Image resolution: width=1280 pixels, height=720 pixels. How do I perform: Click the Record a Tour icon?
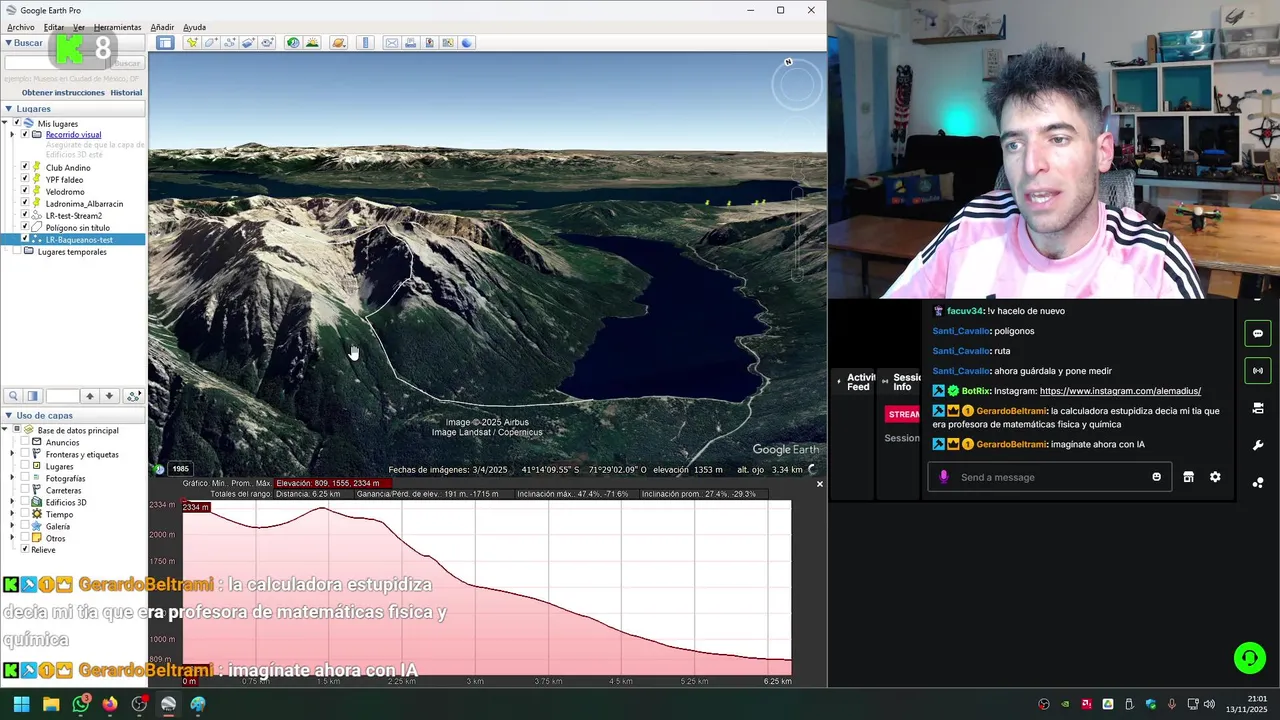tap(267, 42)
